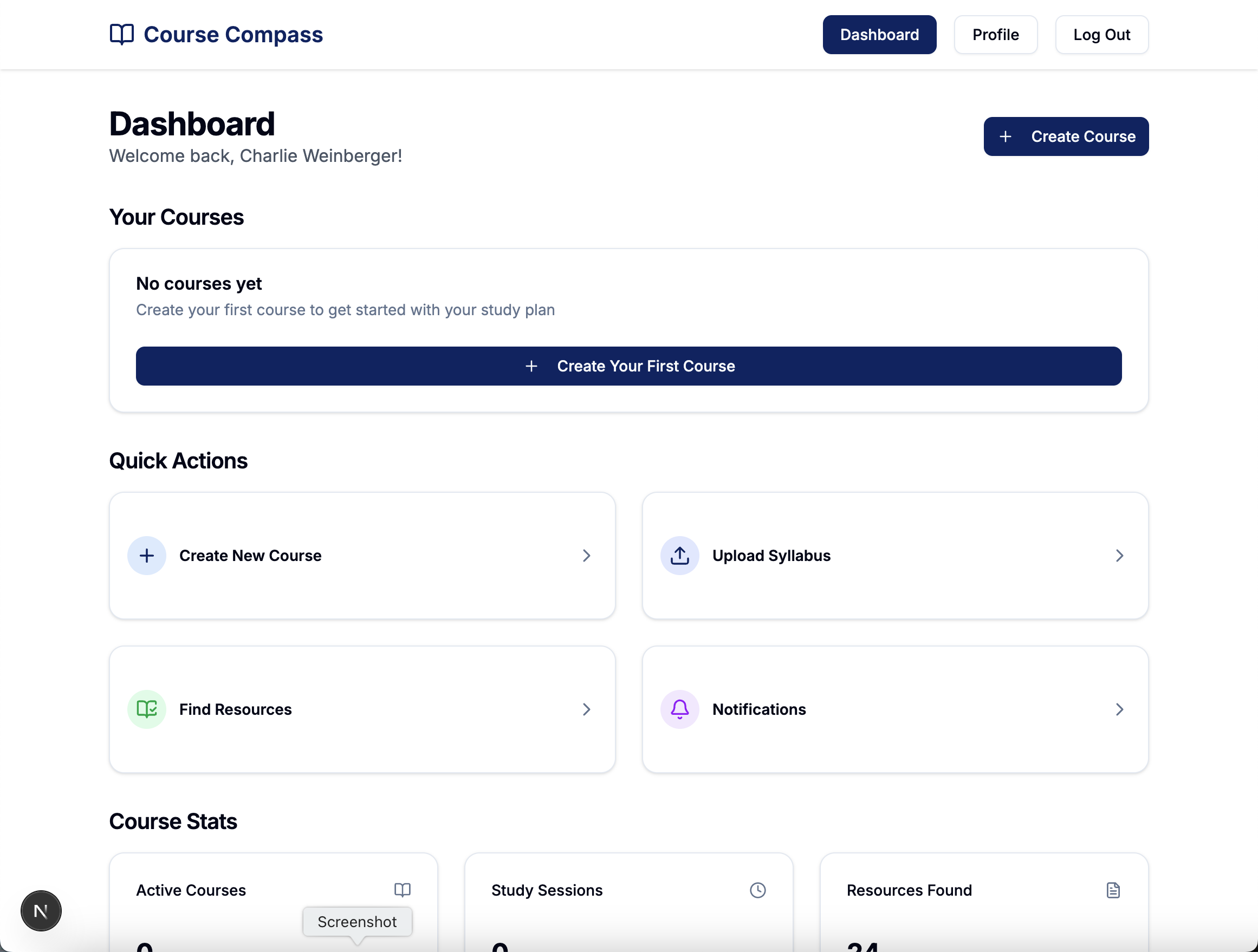This screenshot has width=1258, height=952.
Task: Click the upload icon beside Upload Syllabus
Action: (x=679, y=555)
